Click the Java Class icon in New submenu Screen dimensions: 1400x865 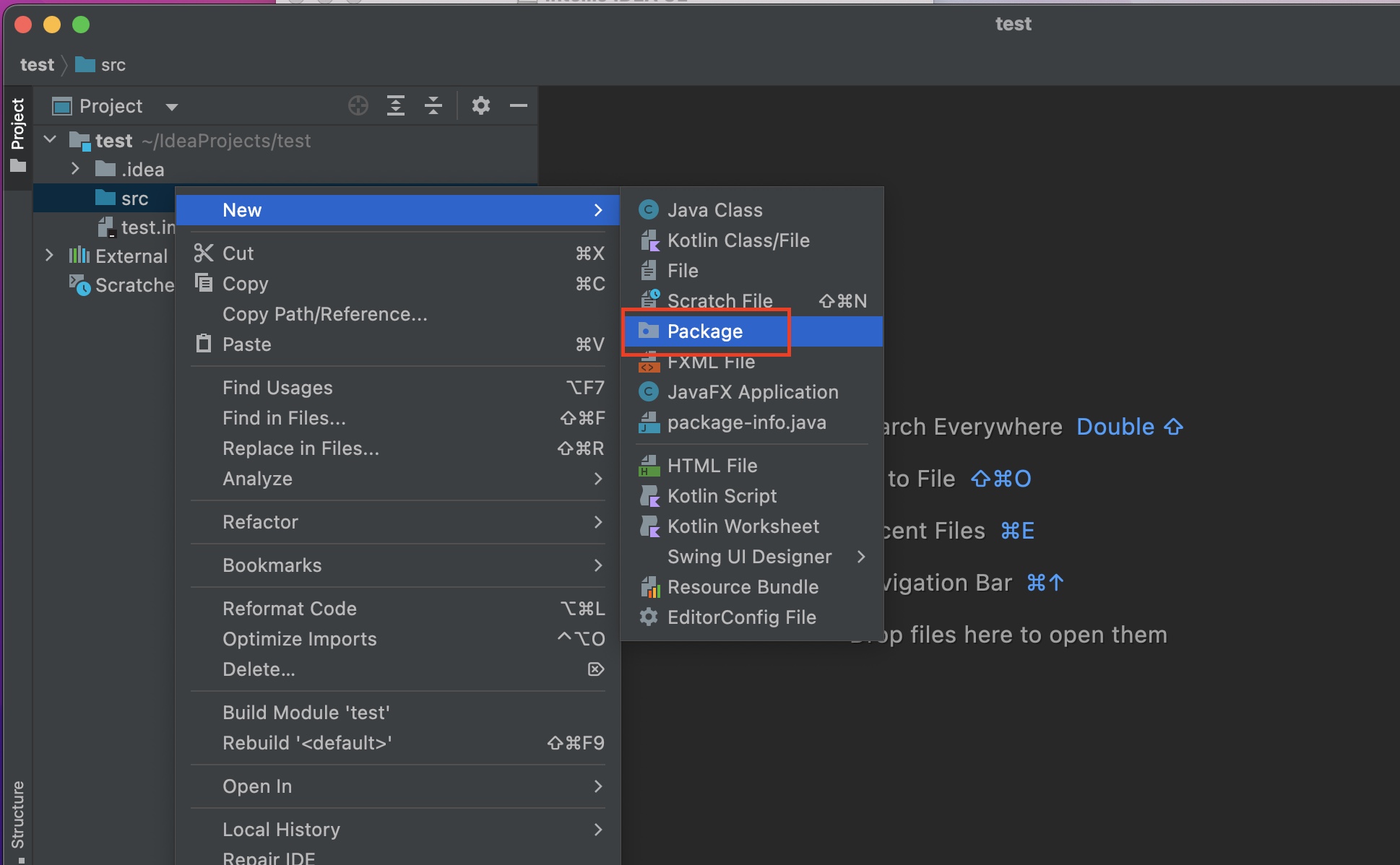(x=649, y=210)
